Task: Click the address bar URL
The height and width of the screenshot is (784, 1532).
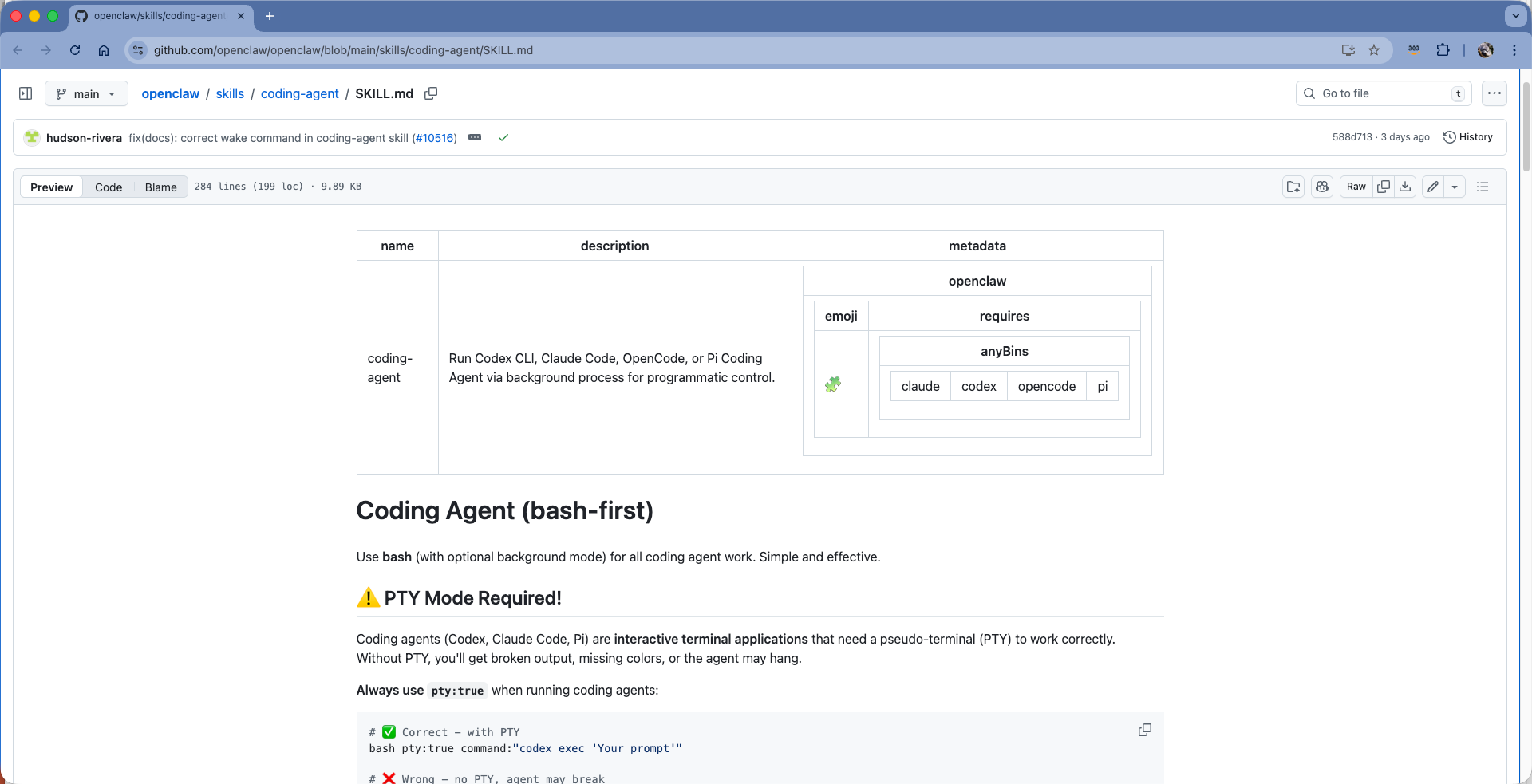Action: [343, 50]
